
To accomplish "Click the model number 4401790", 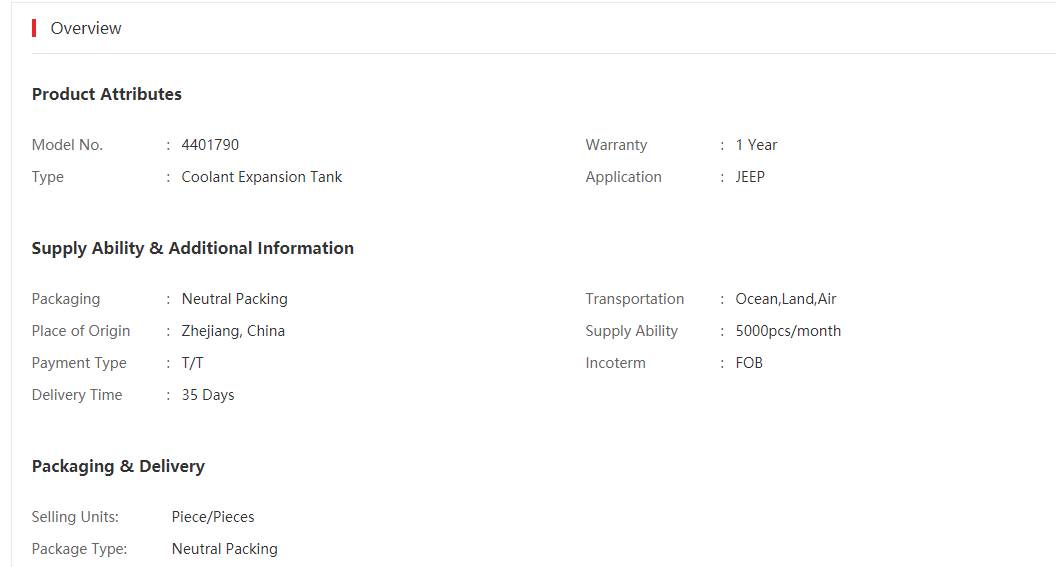I will [x=210, y=145].
